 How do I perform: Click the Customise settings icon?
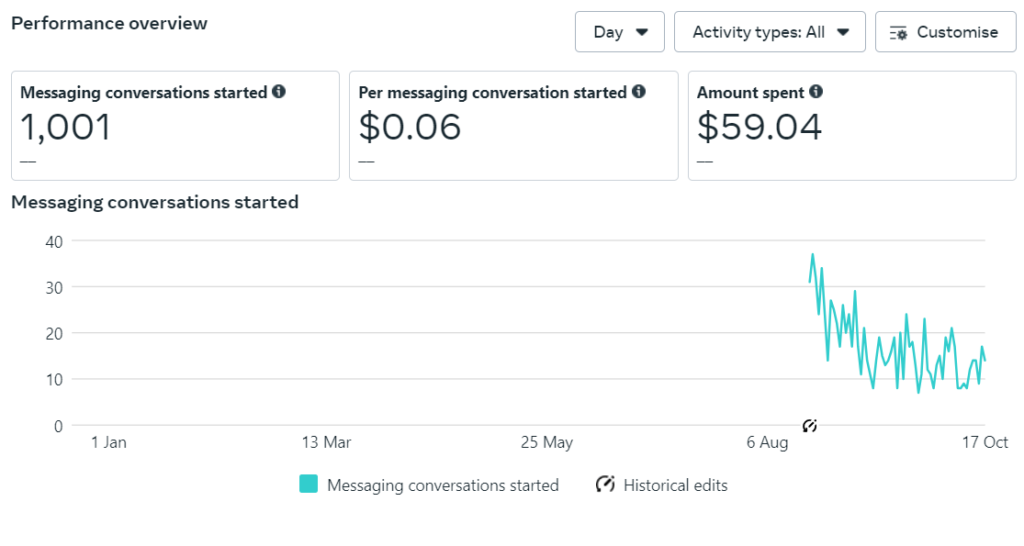pyautogui.click(x=899, y=33)
